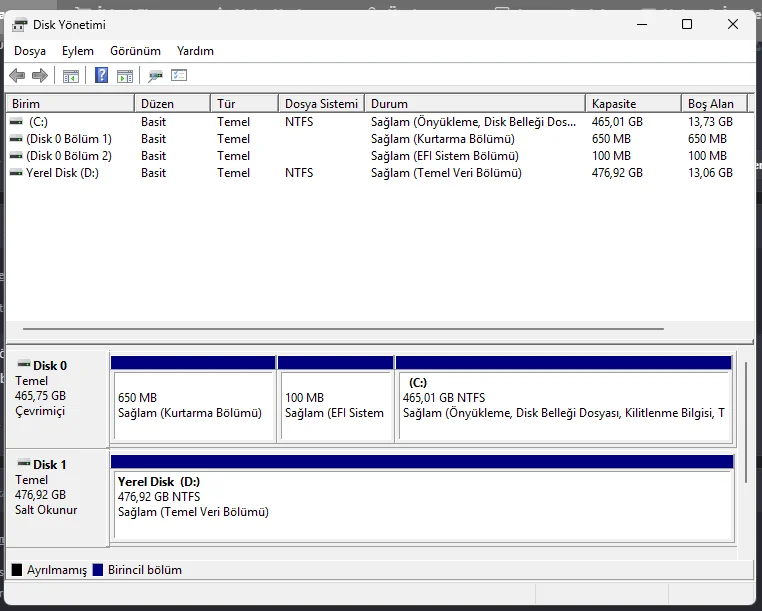This screenshot has width=762, height=611.
Task: Click the disk connection toolbar icon
Action: tap(155, 76)
